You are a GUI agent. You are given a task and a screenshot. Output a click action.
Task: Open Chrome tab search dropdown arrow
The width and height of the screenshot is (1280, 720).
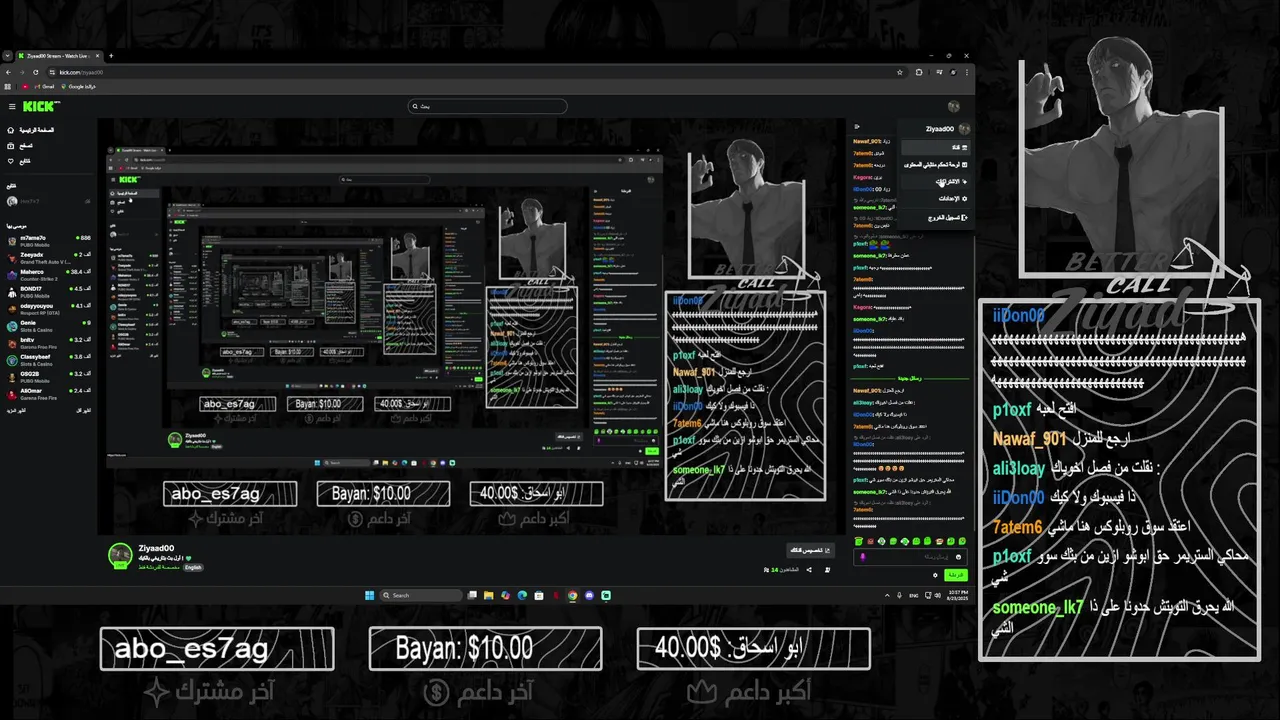(x=8, y=56)
